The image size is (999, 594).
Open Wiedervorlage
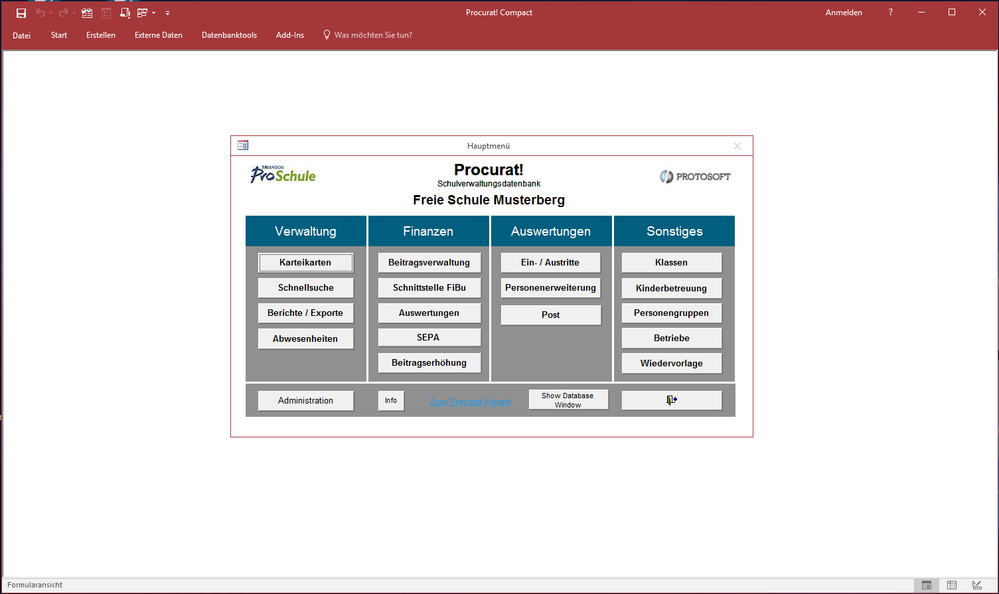click(672, 363)
